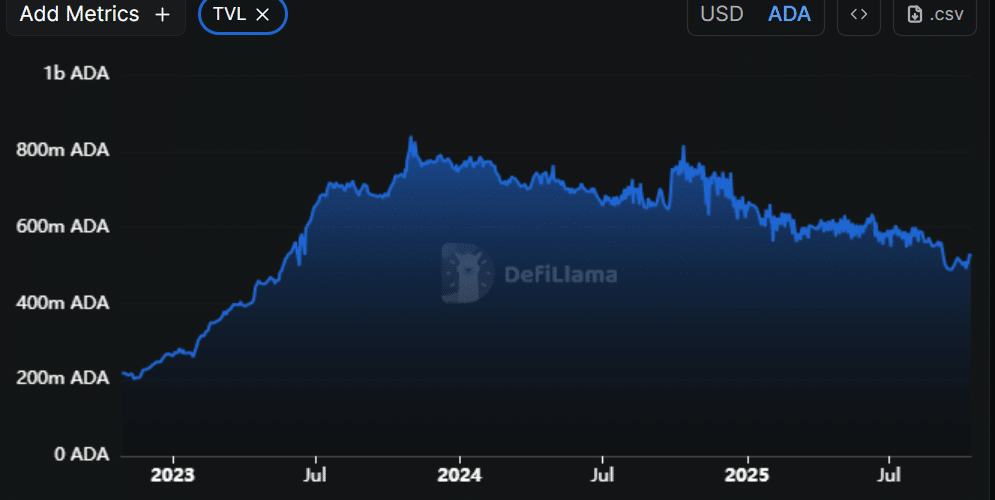Click the download icon in the .csv button
995x500 pixels.
tap(914, 15)
